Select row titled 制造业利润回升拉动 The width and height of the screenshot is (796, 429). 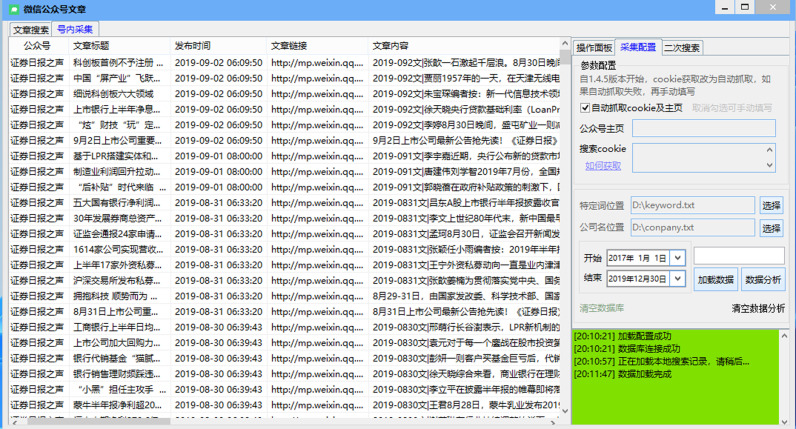click(284, 172)
